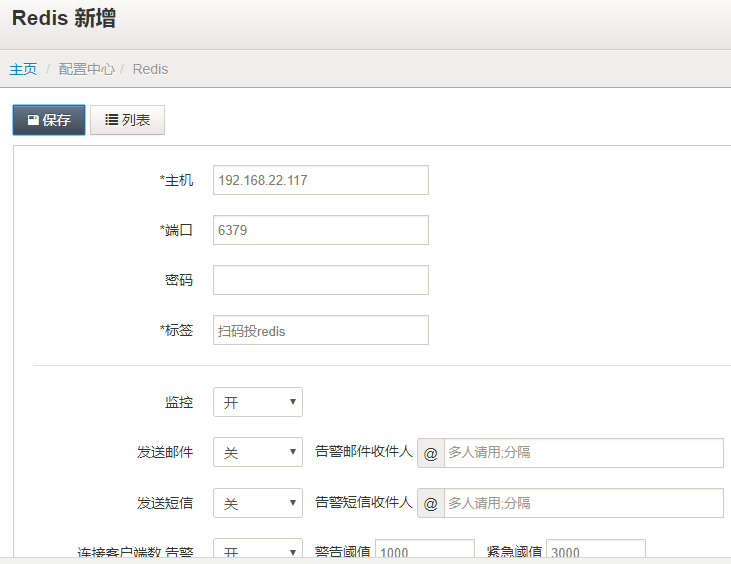Click the 告警邮件收件人 recipients field

click(x=584, y=453)
